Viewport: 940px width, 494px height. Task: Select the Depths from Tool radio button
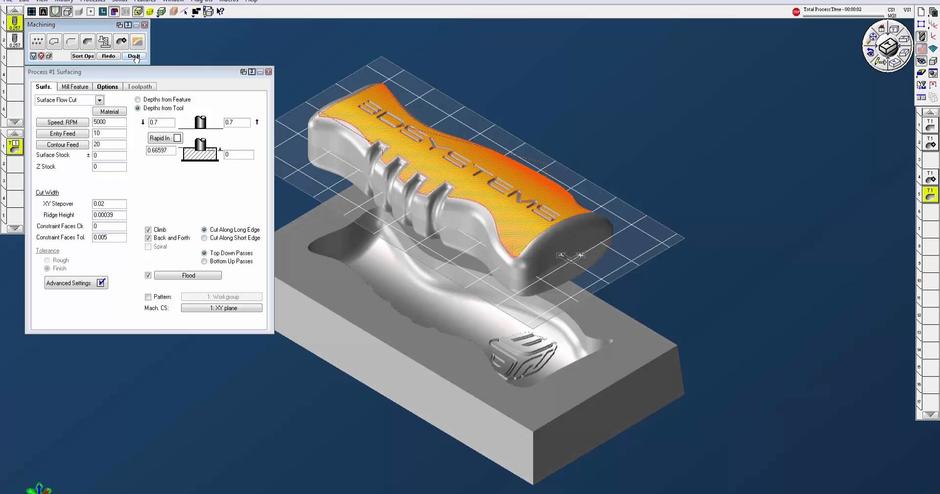(x=138, y=108)
